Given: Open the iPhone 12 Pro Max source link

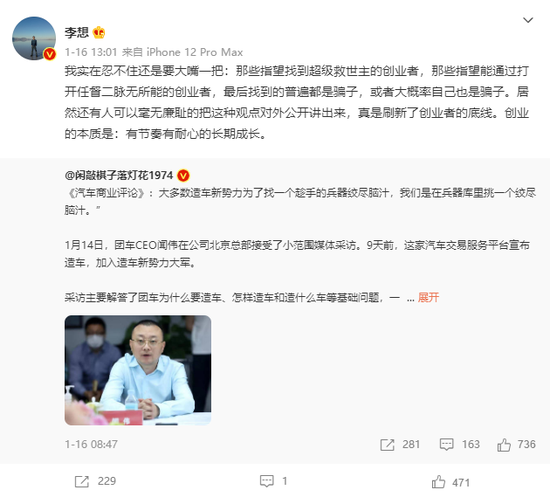Looking at the screenshot, I should coord(194,52).
